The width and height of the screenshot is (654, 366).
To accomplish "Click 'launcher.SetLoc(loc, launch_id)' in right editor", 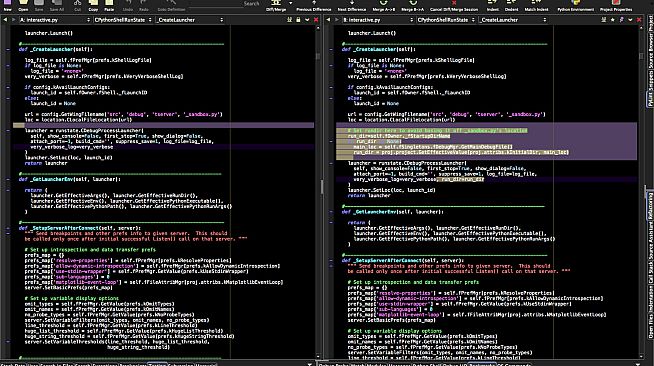I will pos(392,190).
